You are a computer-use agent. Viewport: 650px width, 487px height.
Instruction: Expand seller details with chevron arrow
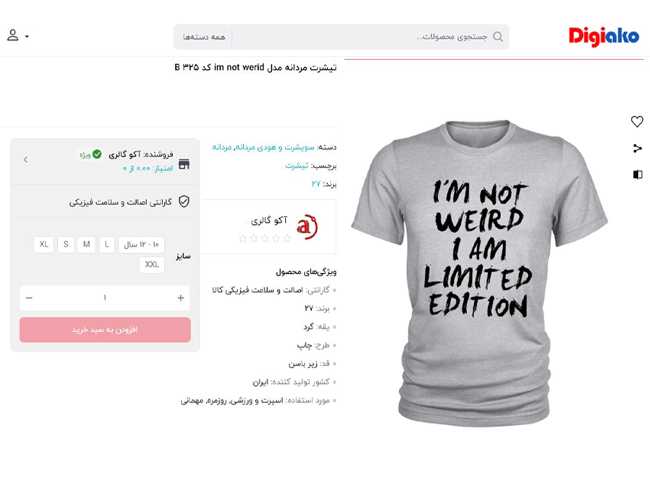point(26,160)
